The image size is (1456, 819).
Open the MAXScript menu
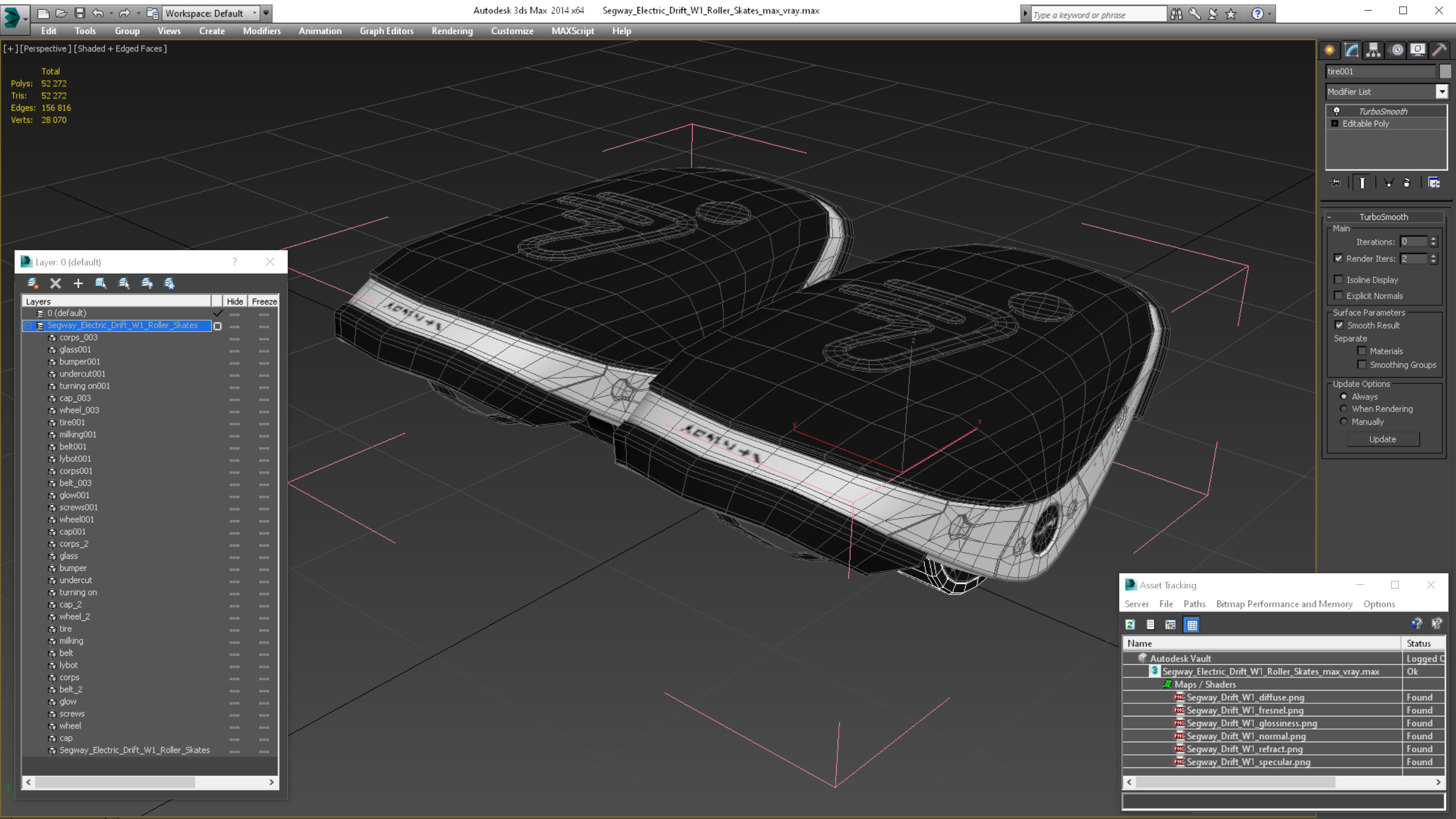coord(573,31)
